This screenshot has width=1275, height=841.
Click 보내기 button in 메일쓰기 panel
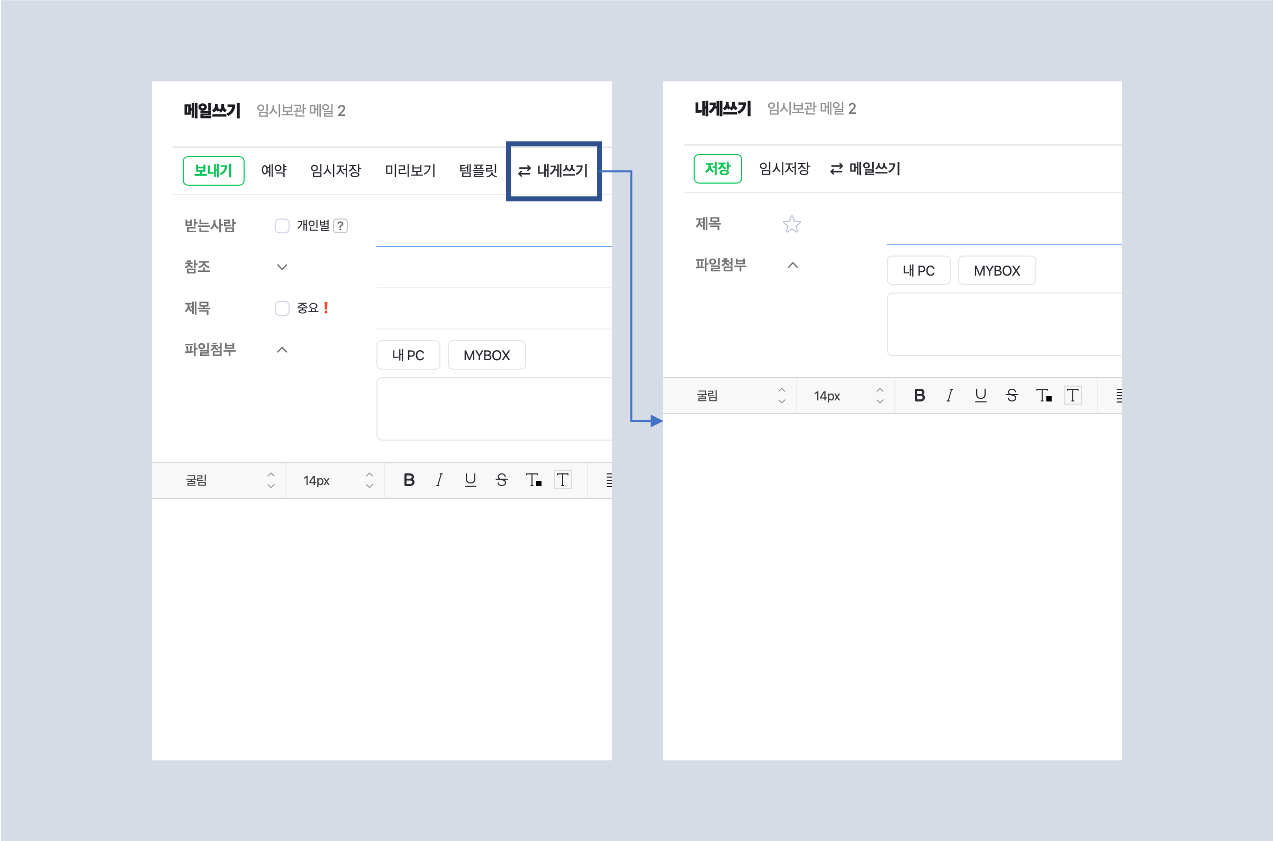(x=213, y=170)
